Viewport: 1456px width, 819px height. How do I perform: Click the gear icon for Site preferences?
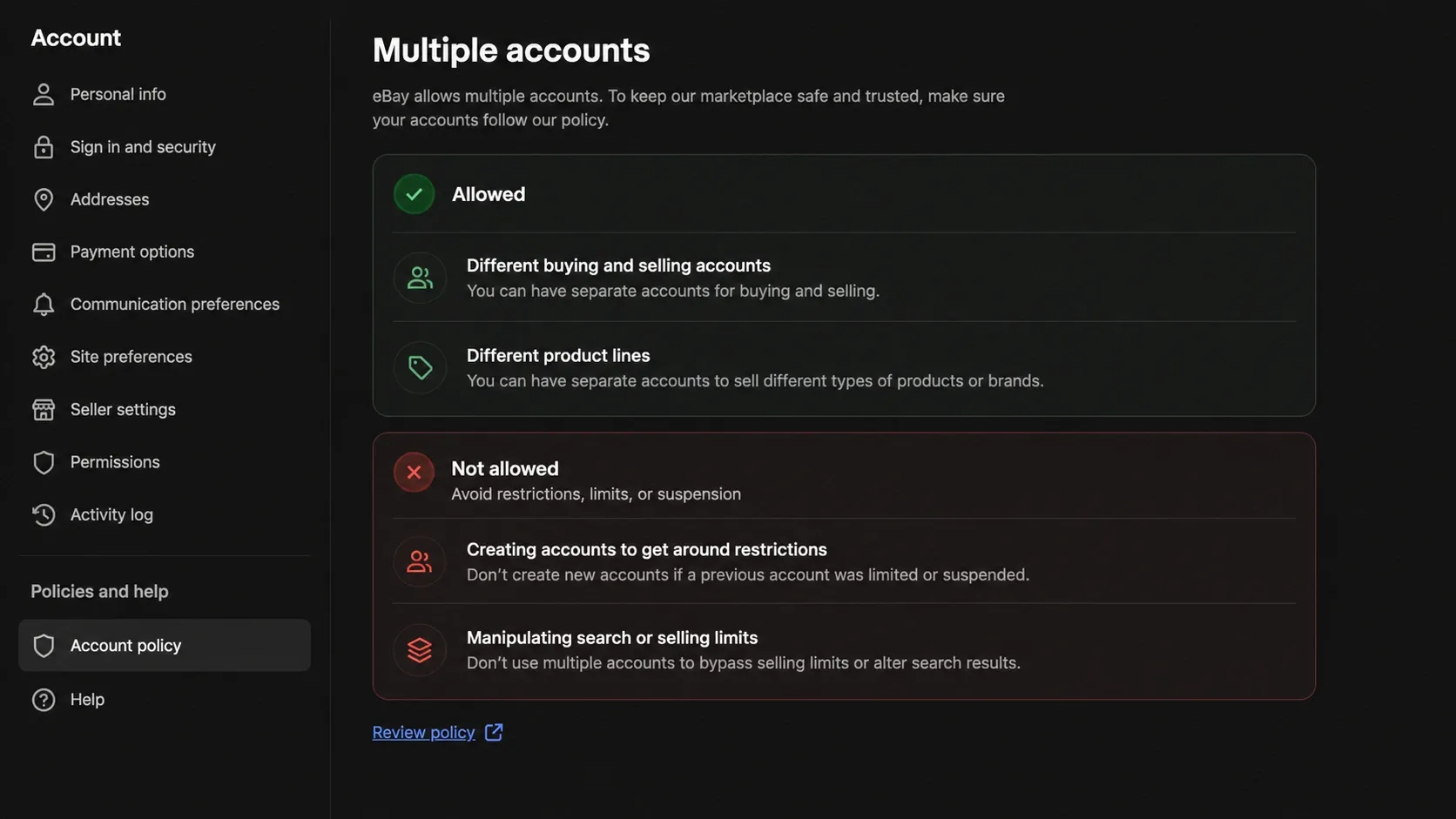pos(44,357)
